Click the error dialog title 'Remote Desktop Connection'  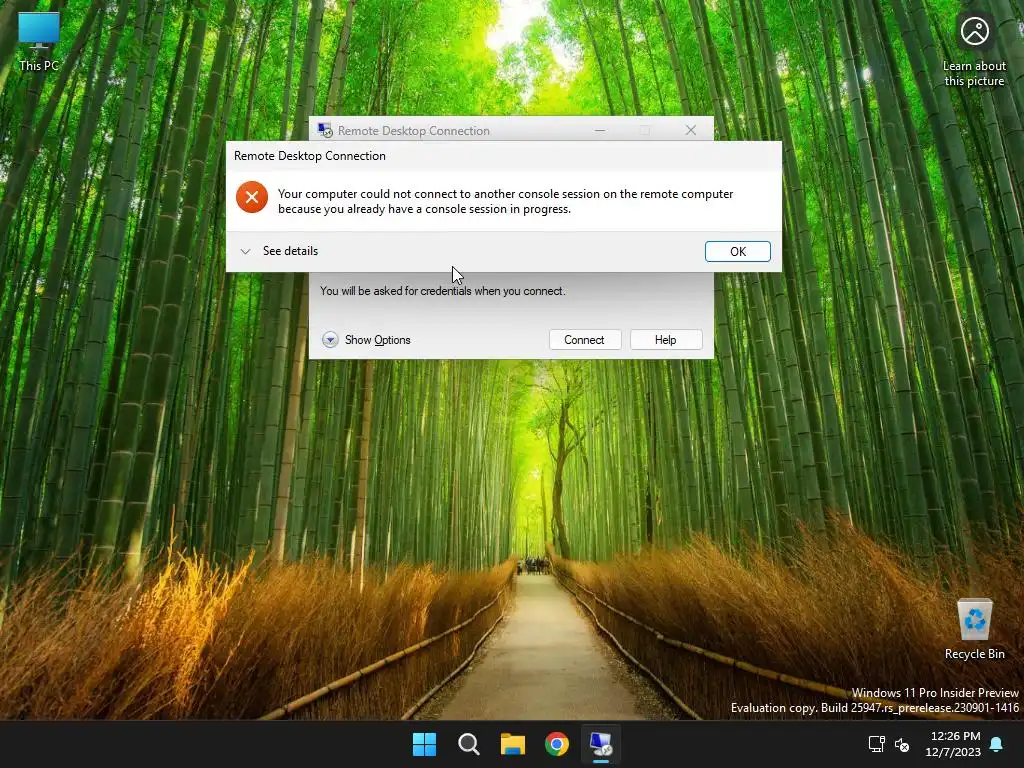pos(310,155)
